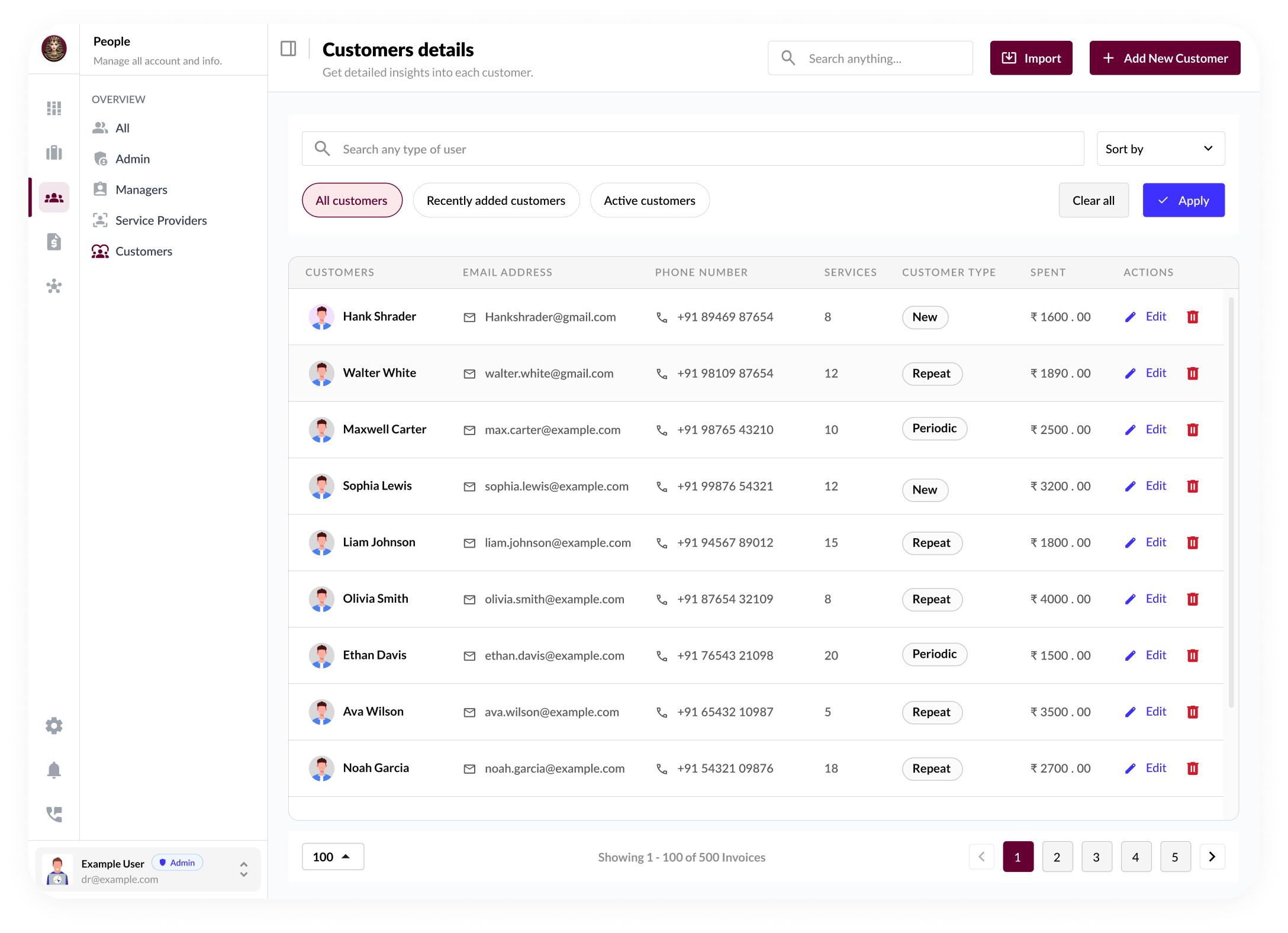Delete Ava Wilson using trash icon
Screen dimensions: 1288x933
pos(1193,712)
